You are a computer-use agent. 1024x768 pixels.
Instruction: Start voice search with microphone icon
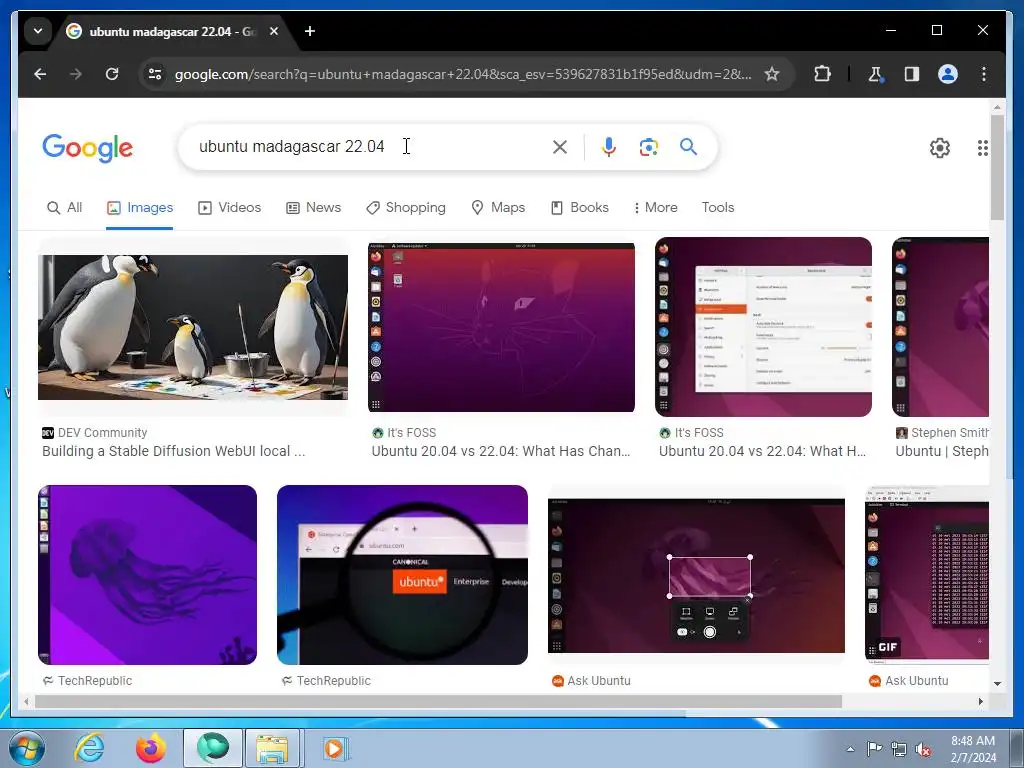point(609,147)
